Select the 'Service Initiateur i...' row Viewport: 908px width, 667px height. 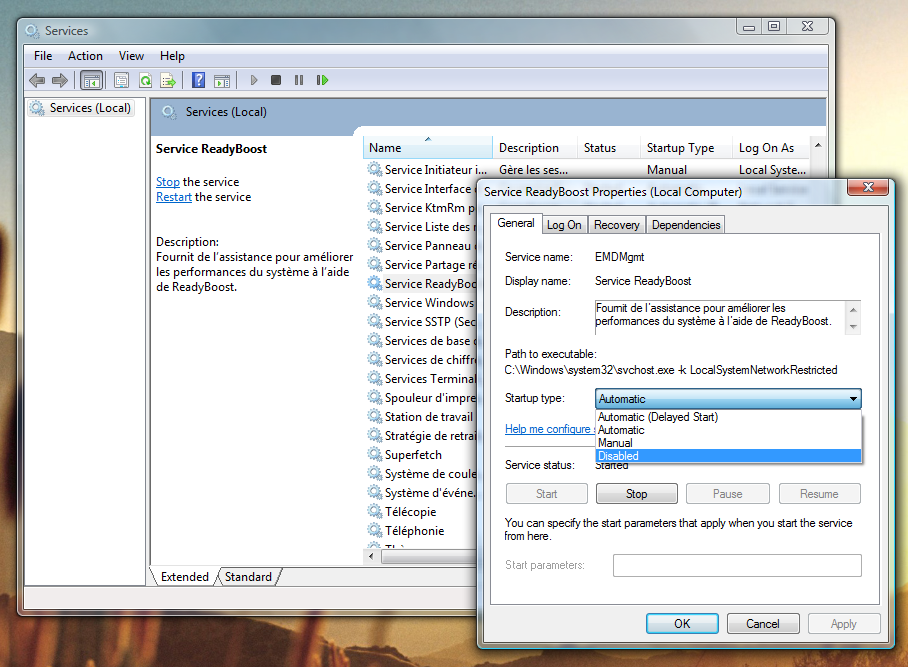[x=587, y=170]
